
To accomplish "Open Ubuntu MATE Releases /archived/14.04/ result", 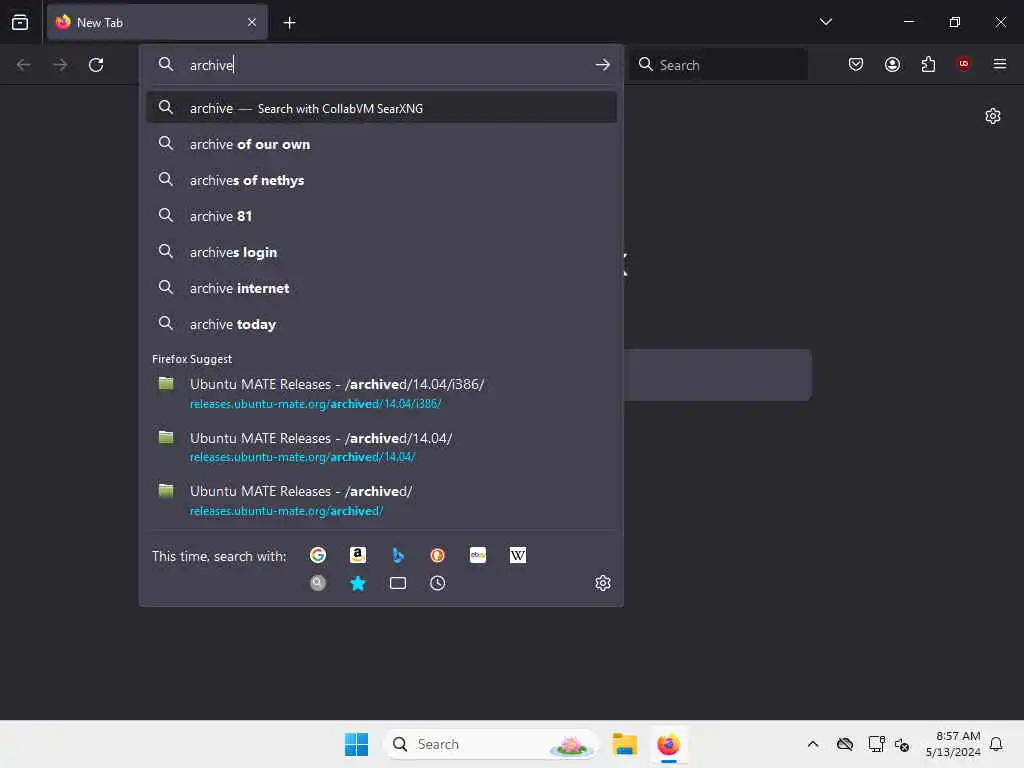I will tap(382, 447).
